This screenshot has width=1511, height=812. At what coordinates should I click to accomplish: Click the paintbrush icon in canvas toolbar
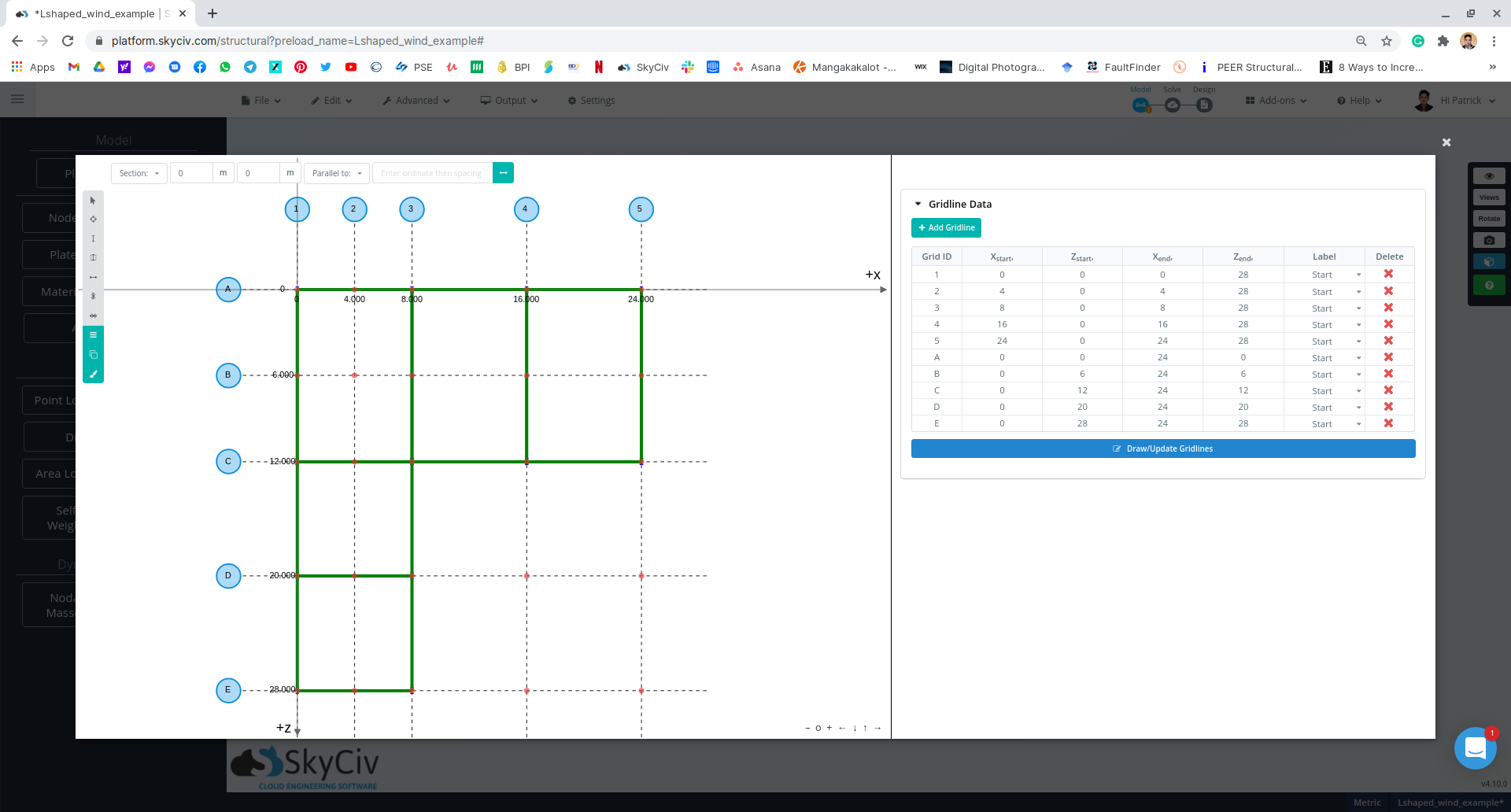[93, 375]
